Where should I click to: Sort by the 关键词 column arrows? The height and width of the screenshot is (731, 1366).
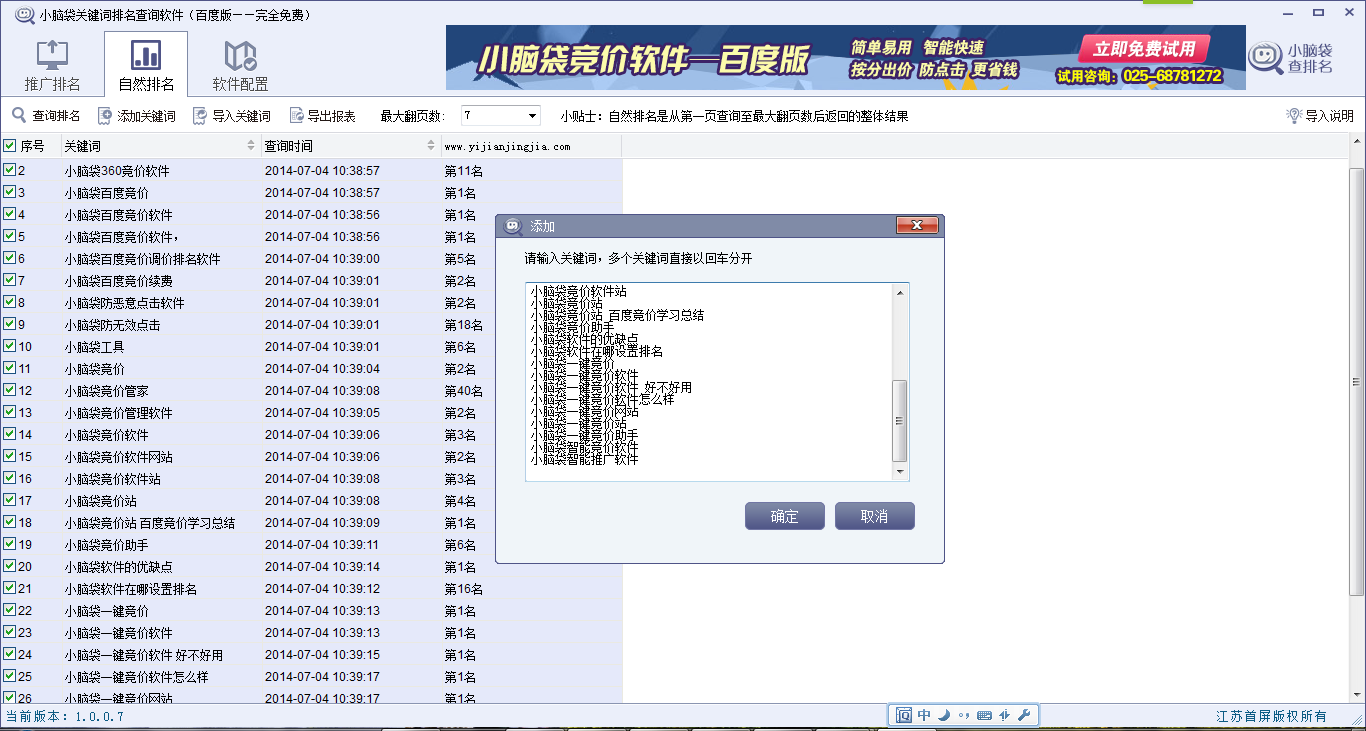pyautogui.click(x=251, y=146)
